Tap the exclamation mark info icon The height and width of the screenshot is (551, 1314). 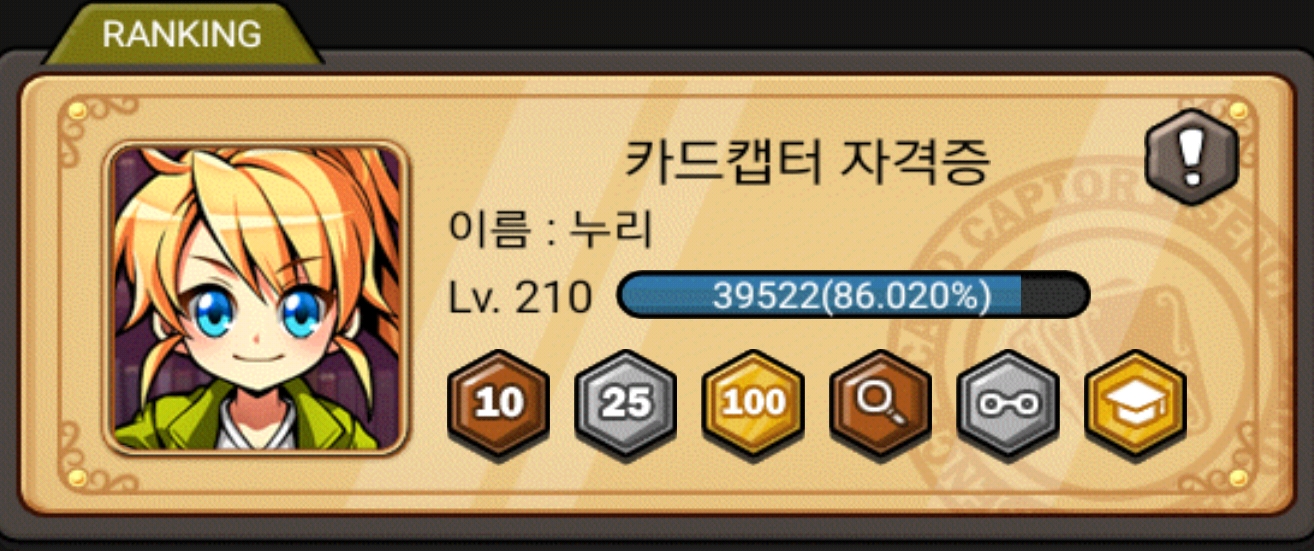pyautogui.click(x=1191, y=156)
